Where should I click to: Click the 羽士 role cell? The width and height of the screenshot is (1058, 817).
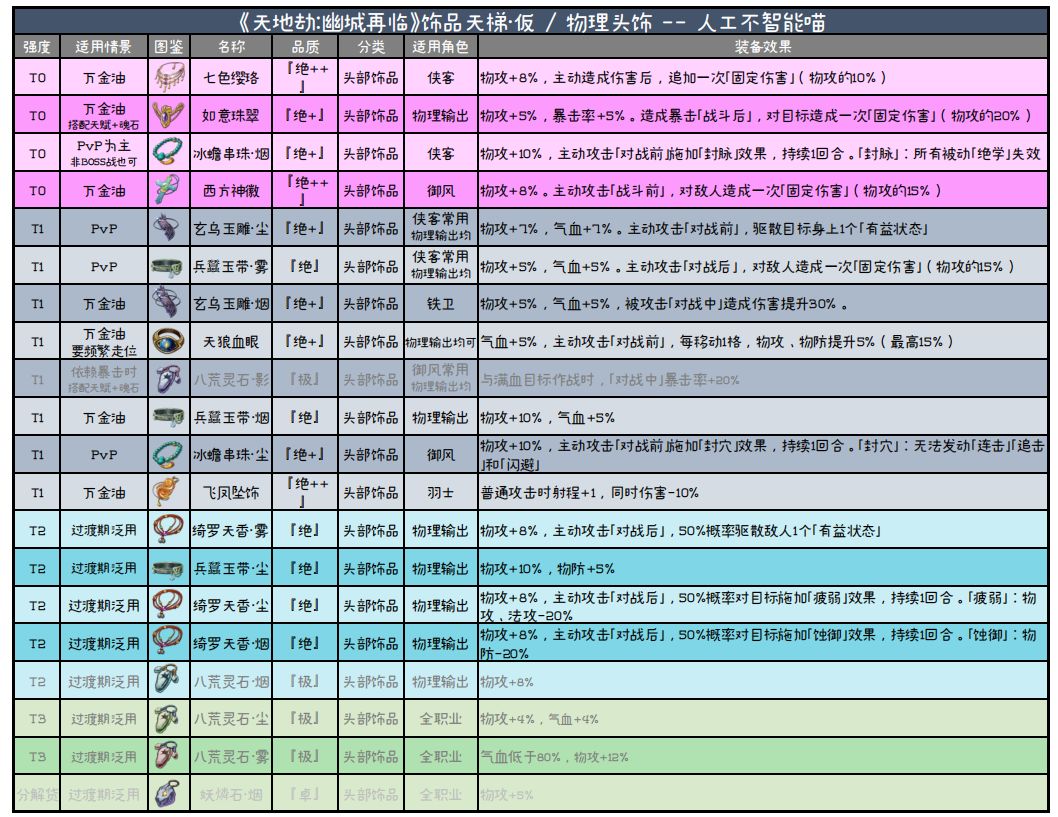441,492
